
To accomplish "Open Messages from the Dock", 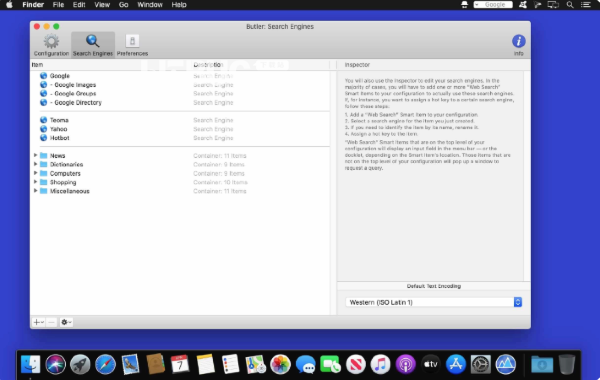I will click(305, 364).
